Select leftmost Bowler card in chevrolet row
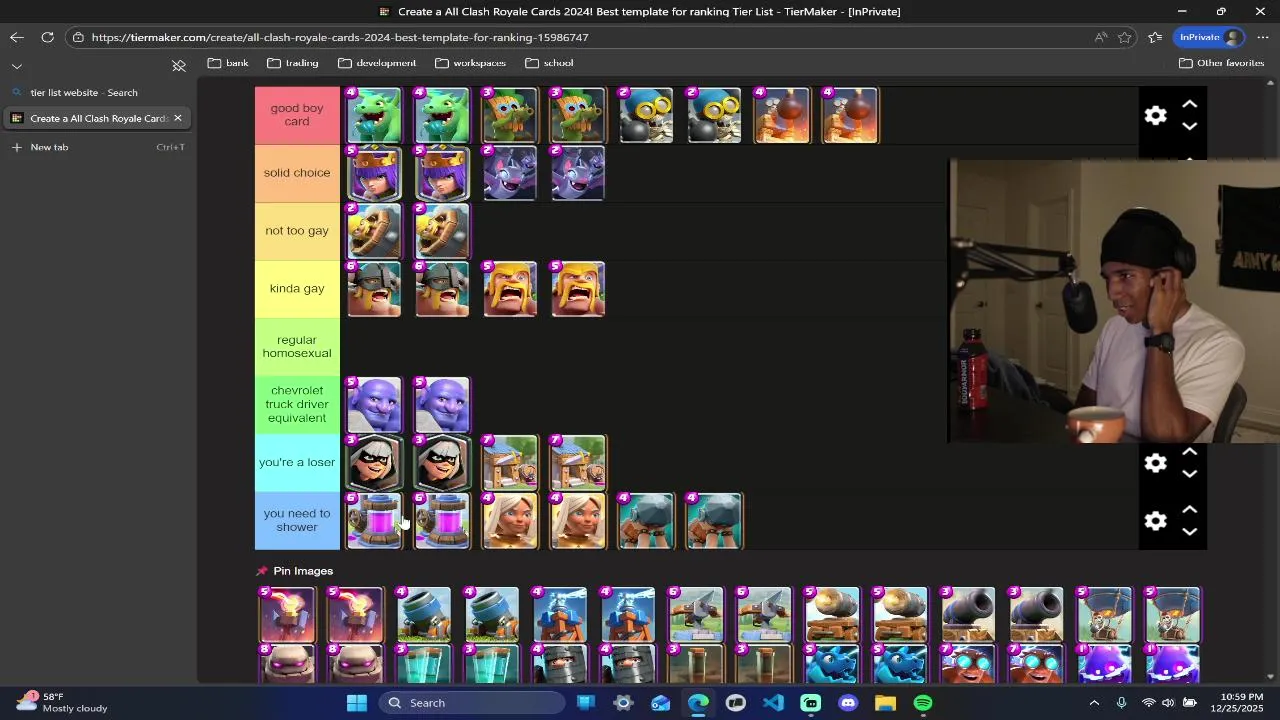 (373, 404)
